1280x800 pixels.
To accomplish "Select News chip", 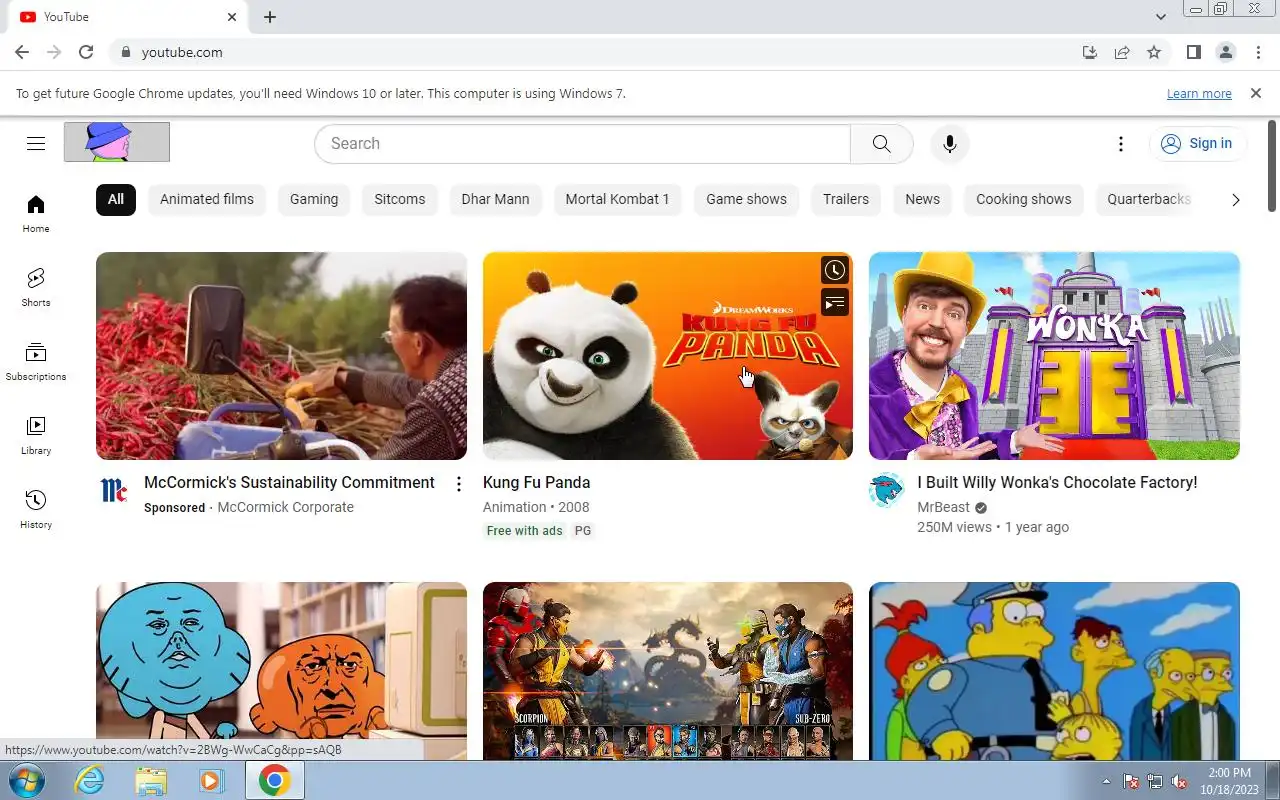I will [x=922, y=199].
